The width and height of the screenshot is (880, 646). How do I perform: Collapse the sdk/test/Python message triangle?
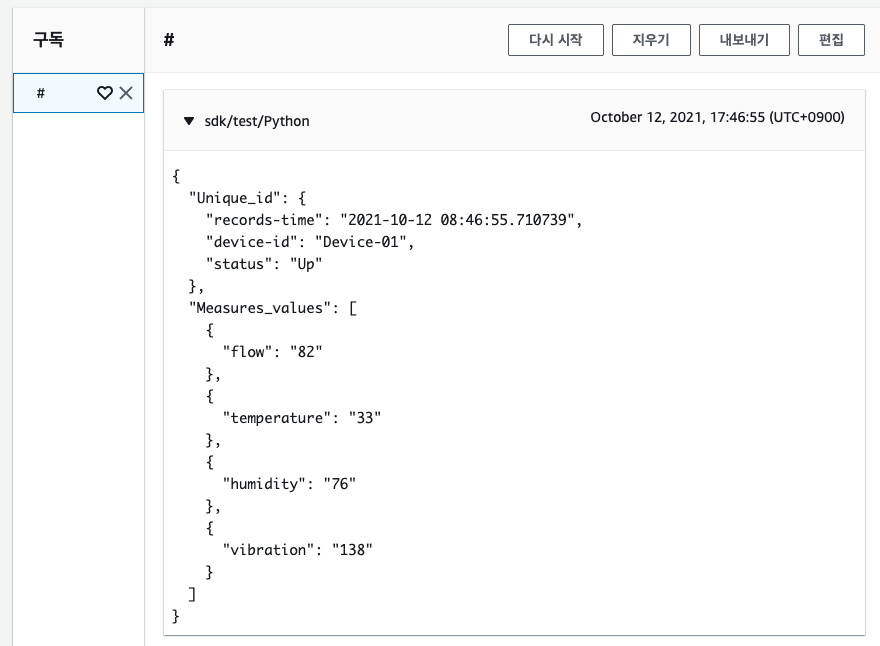[x=189, y=121]
